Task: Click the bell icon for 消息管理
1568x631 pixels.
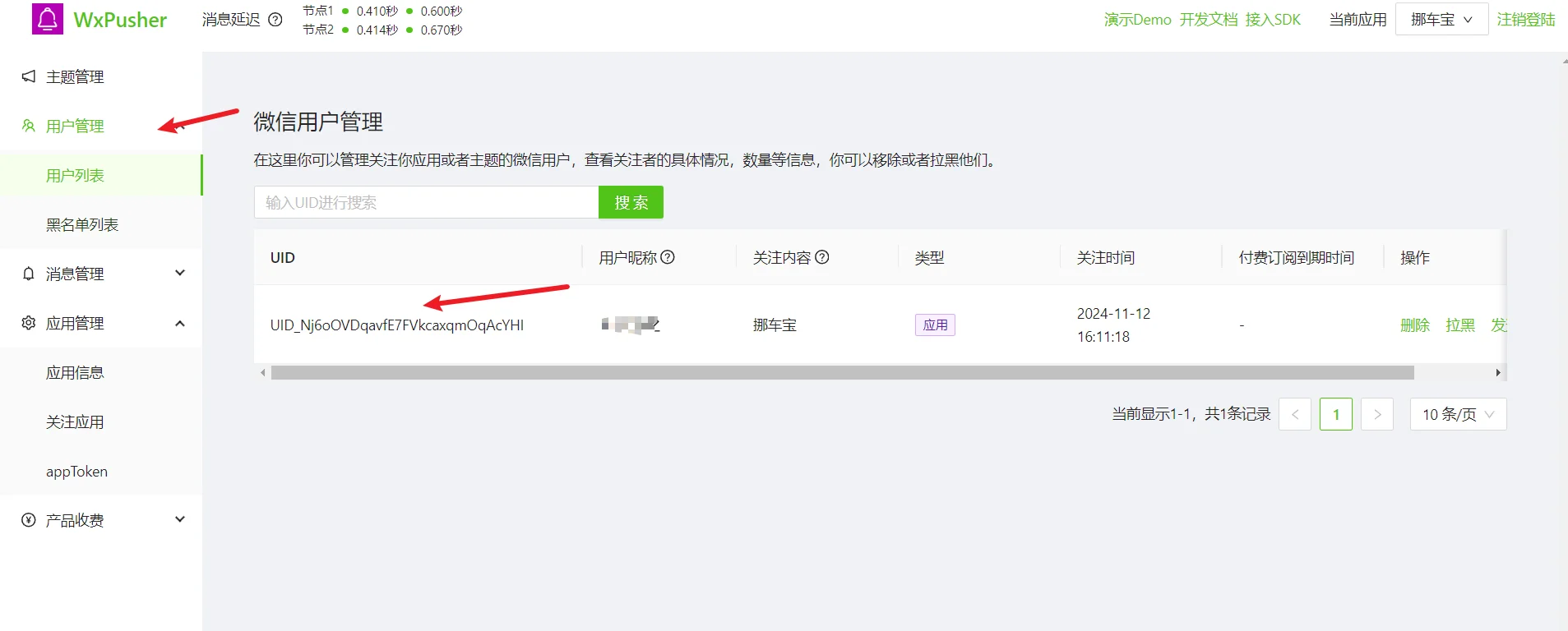Action: pos(29,274)
